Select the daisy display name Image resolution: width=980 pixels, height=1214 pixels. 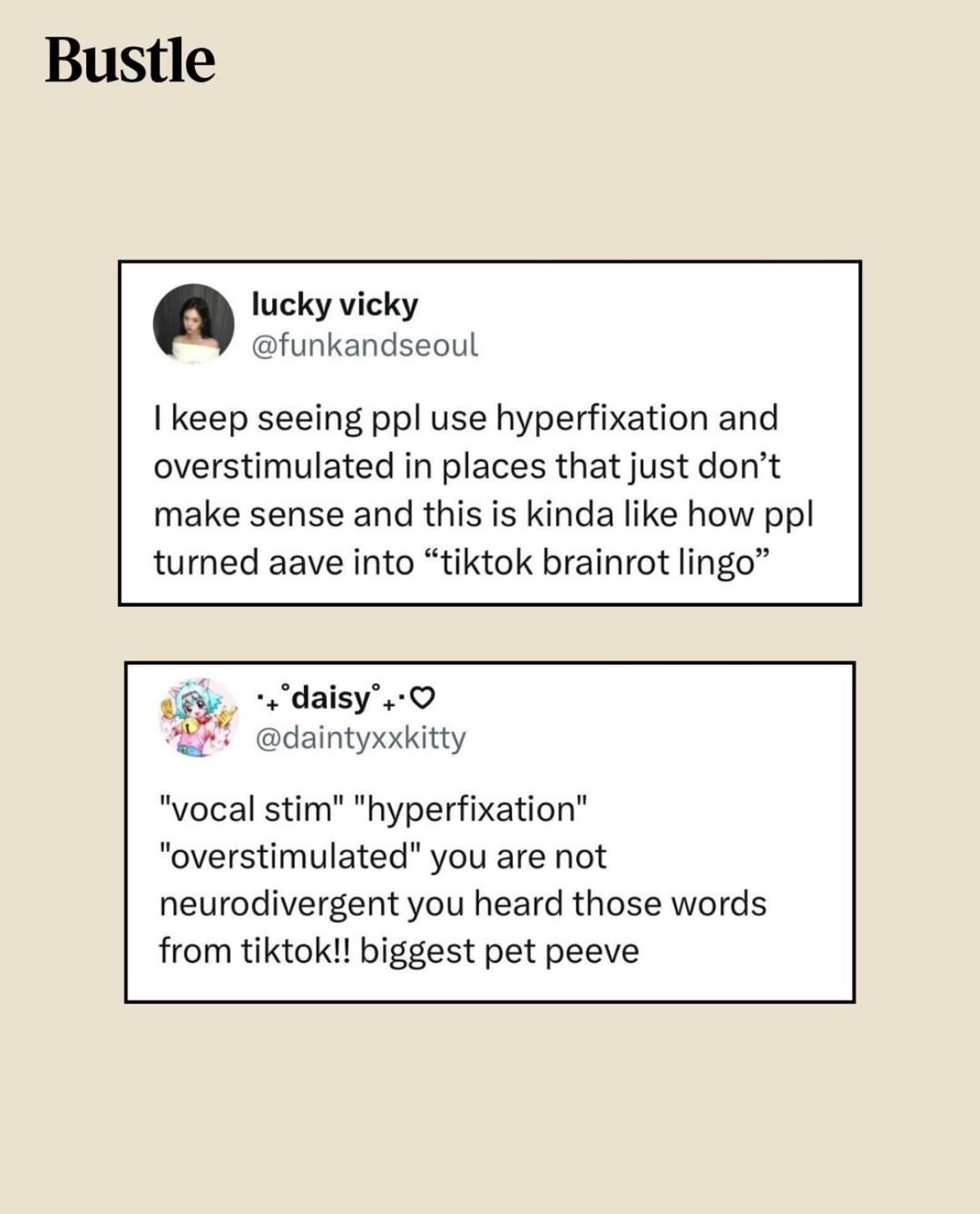[331, 698]
